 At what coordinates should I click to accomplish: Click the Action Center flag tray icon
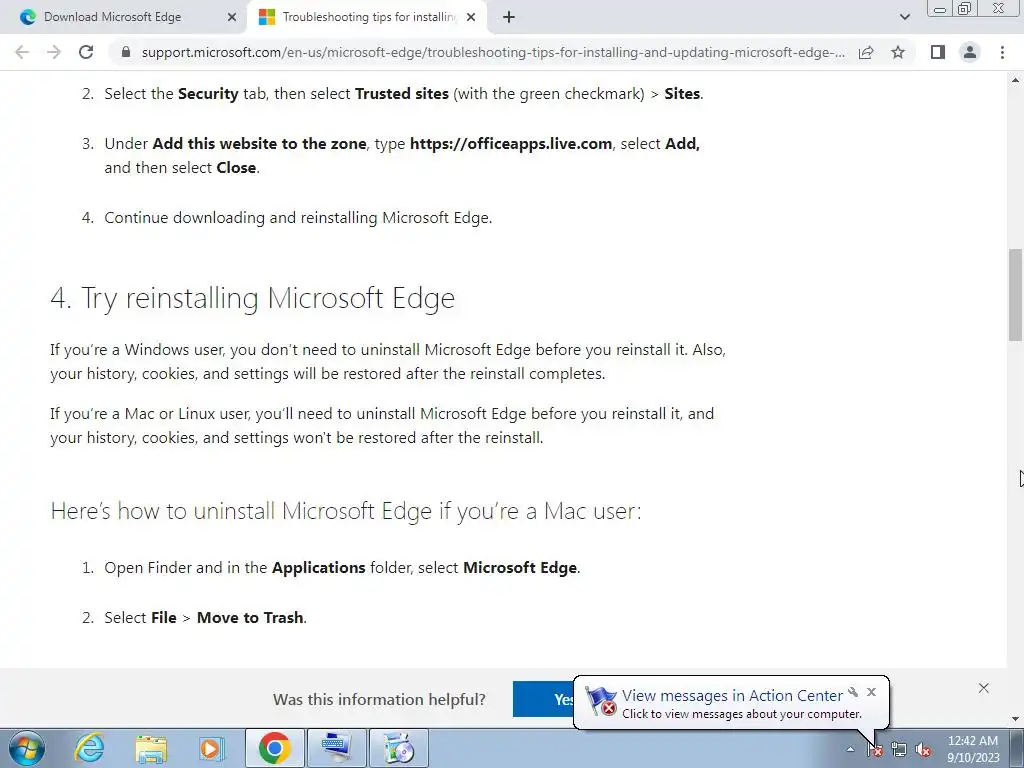[x=875, y=750]
